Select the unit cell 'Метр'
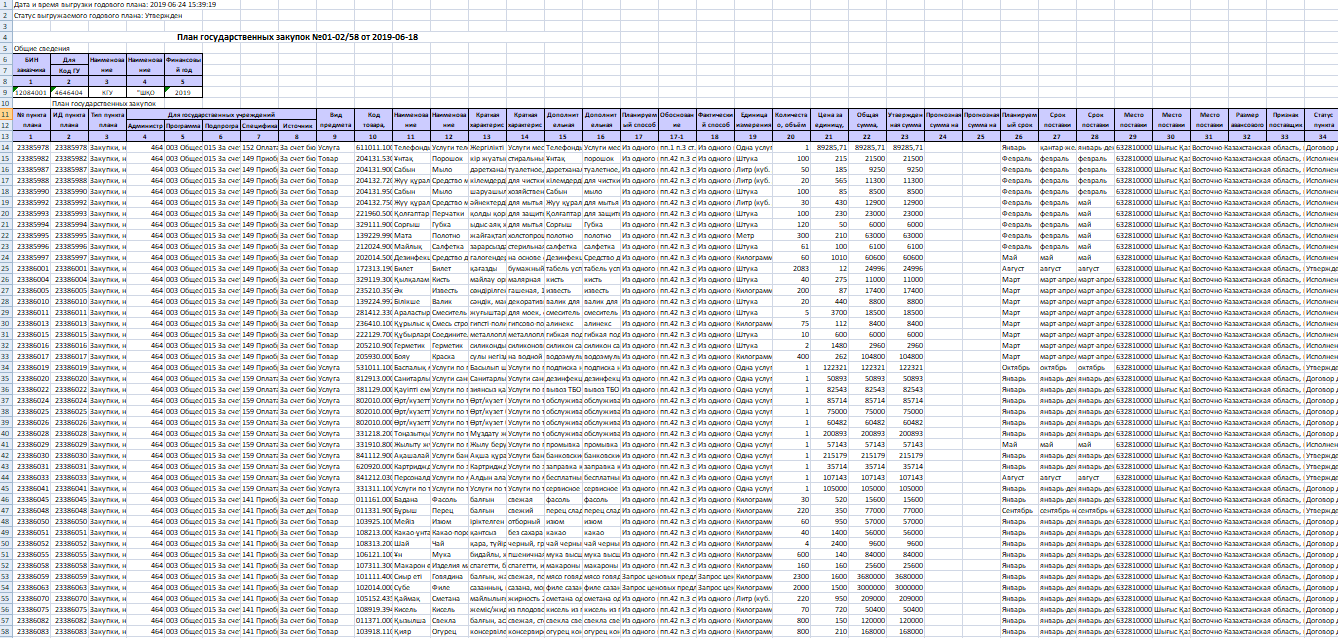Screen dimensions: 1338x638 tap(753, 235)
